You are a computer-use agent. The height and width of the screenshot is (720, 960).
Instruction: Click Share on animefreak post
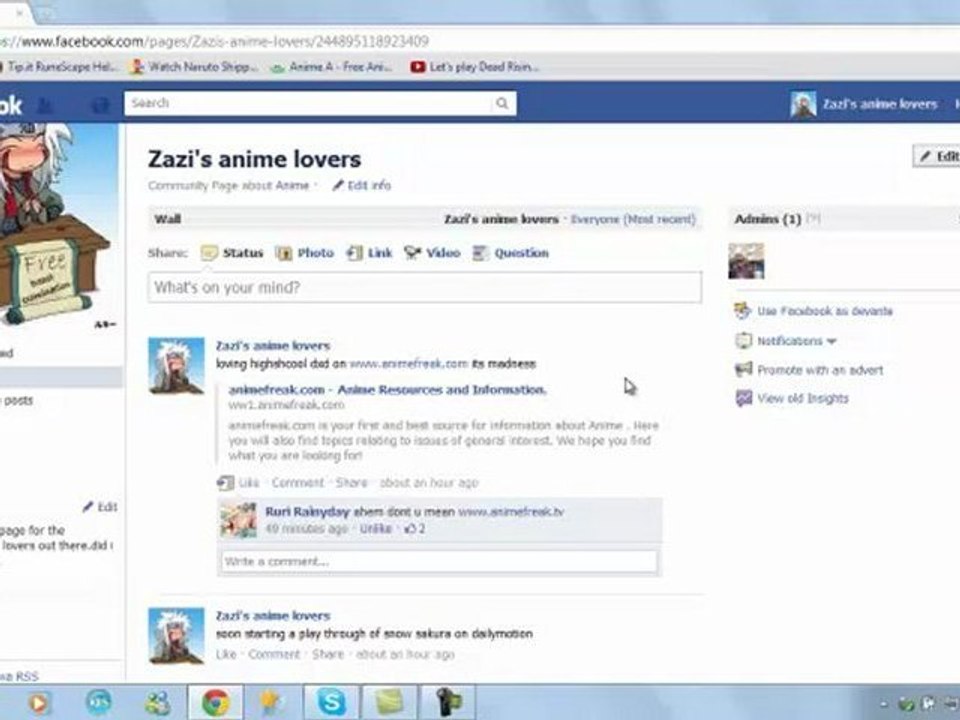(x=351, y=482)
